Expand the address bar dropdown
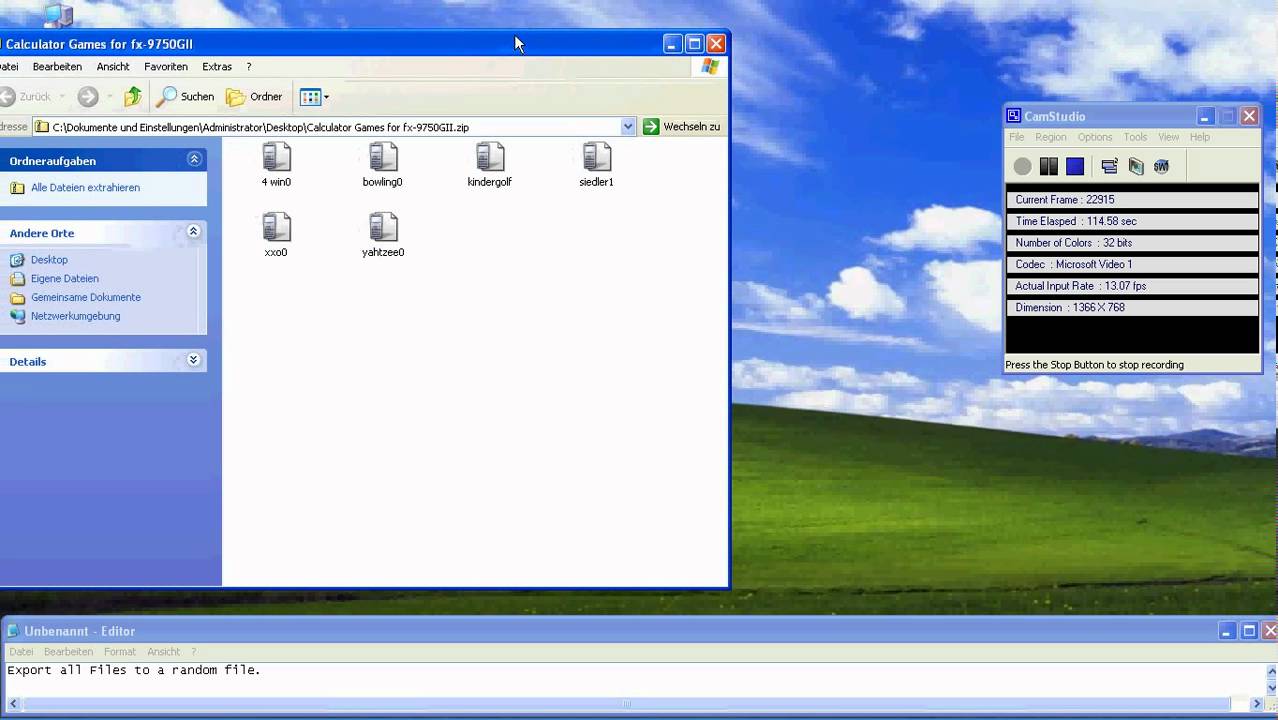Screen dimensions: 1278x720 (x=628, y=127)
